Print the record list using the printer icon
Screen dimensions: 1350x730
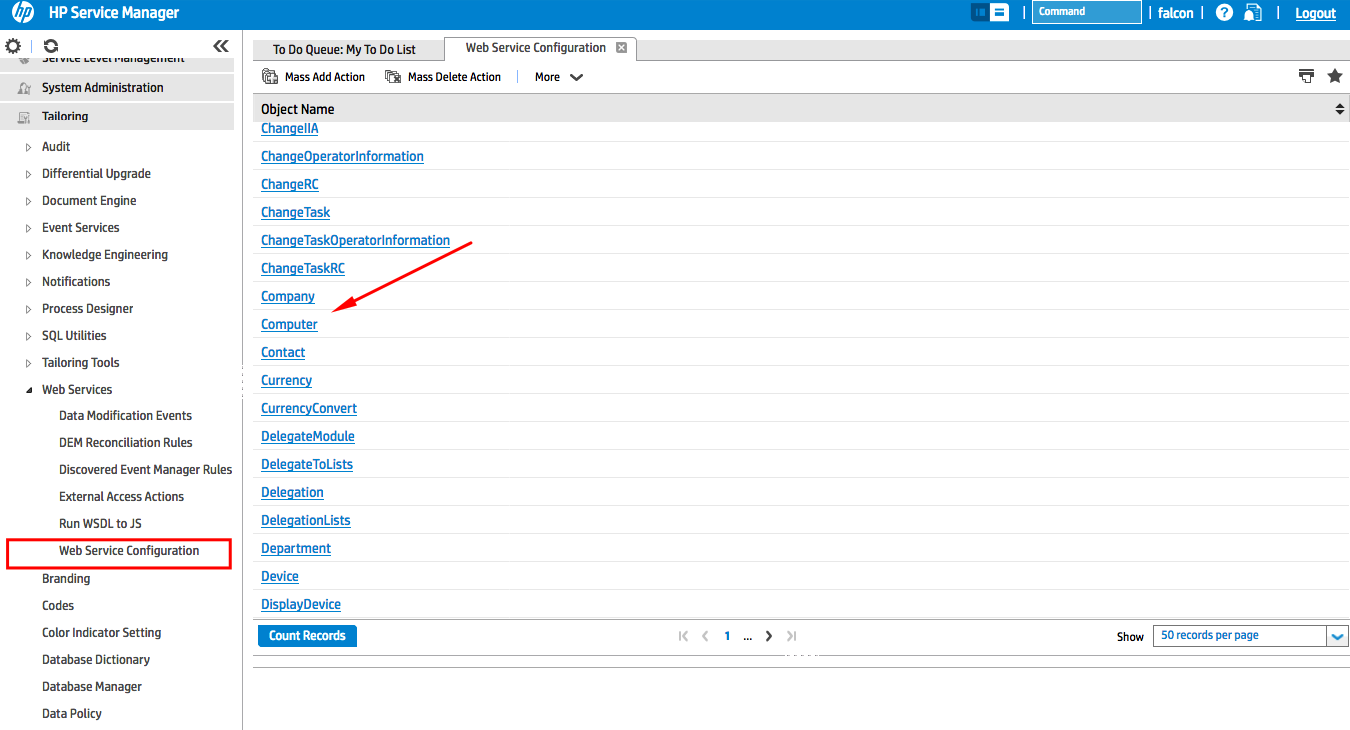pos(1306,75)
